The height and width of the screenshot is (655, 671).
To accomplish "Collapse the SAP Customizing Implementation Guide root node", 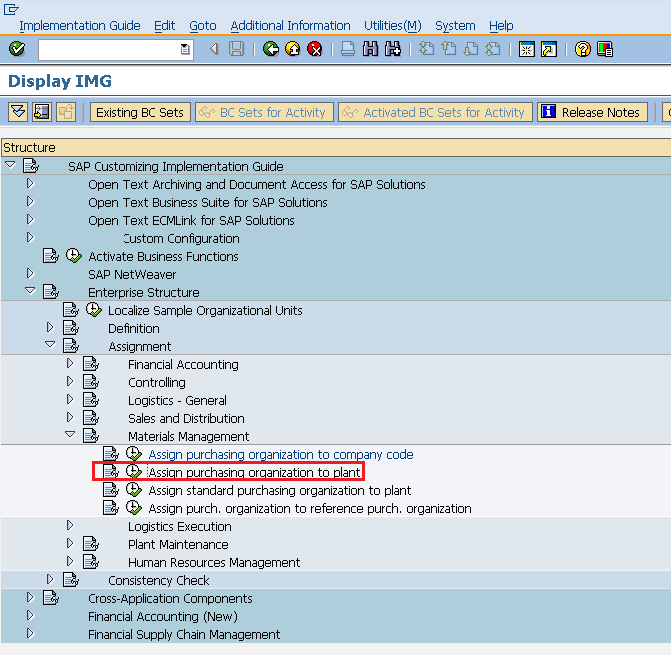I will [10, 164].
